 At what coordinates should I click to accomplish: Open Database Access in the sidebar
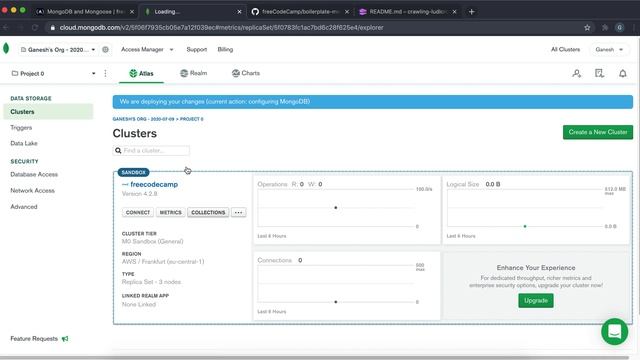click(x=34, y=174)
